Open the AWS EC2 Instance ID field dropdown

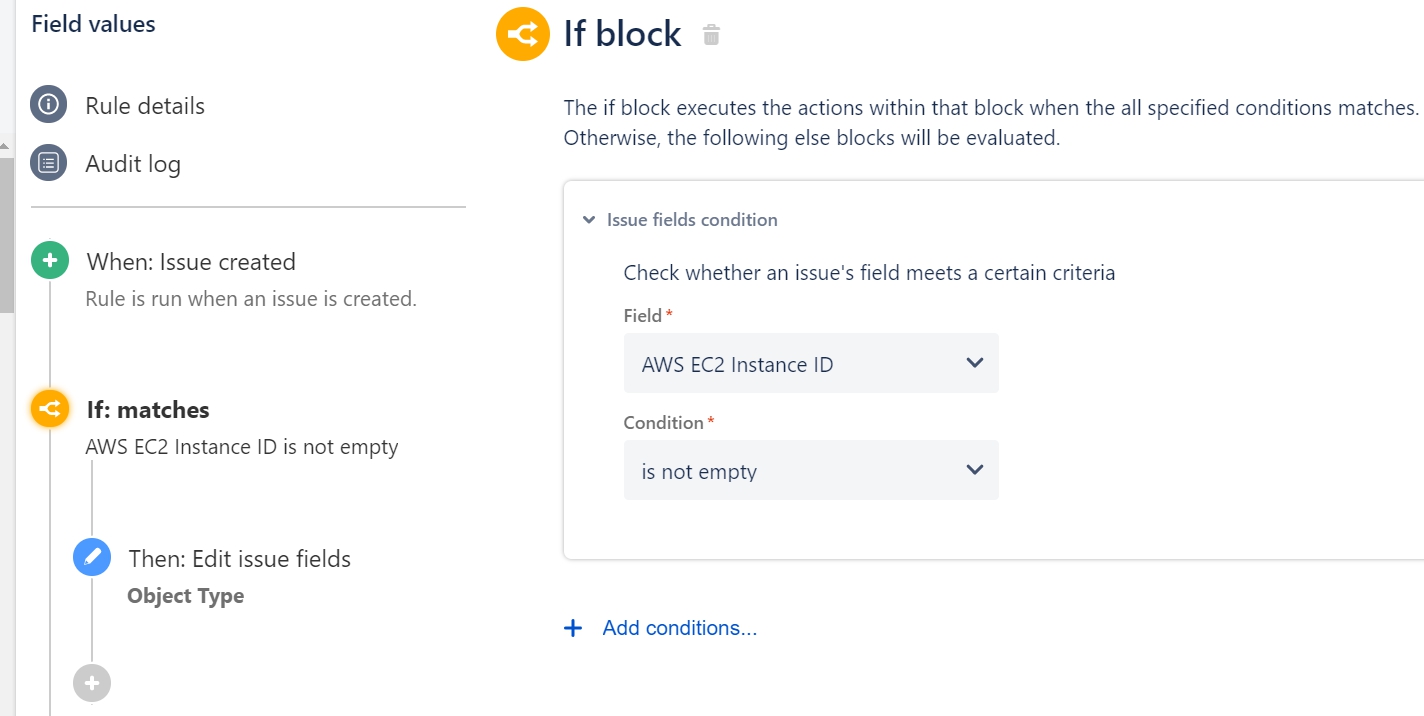[x=811, y=363]
